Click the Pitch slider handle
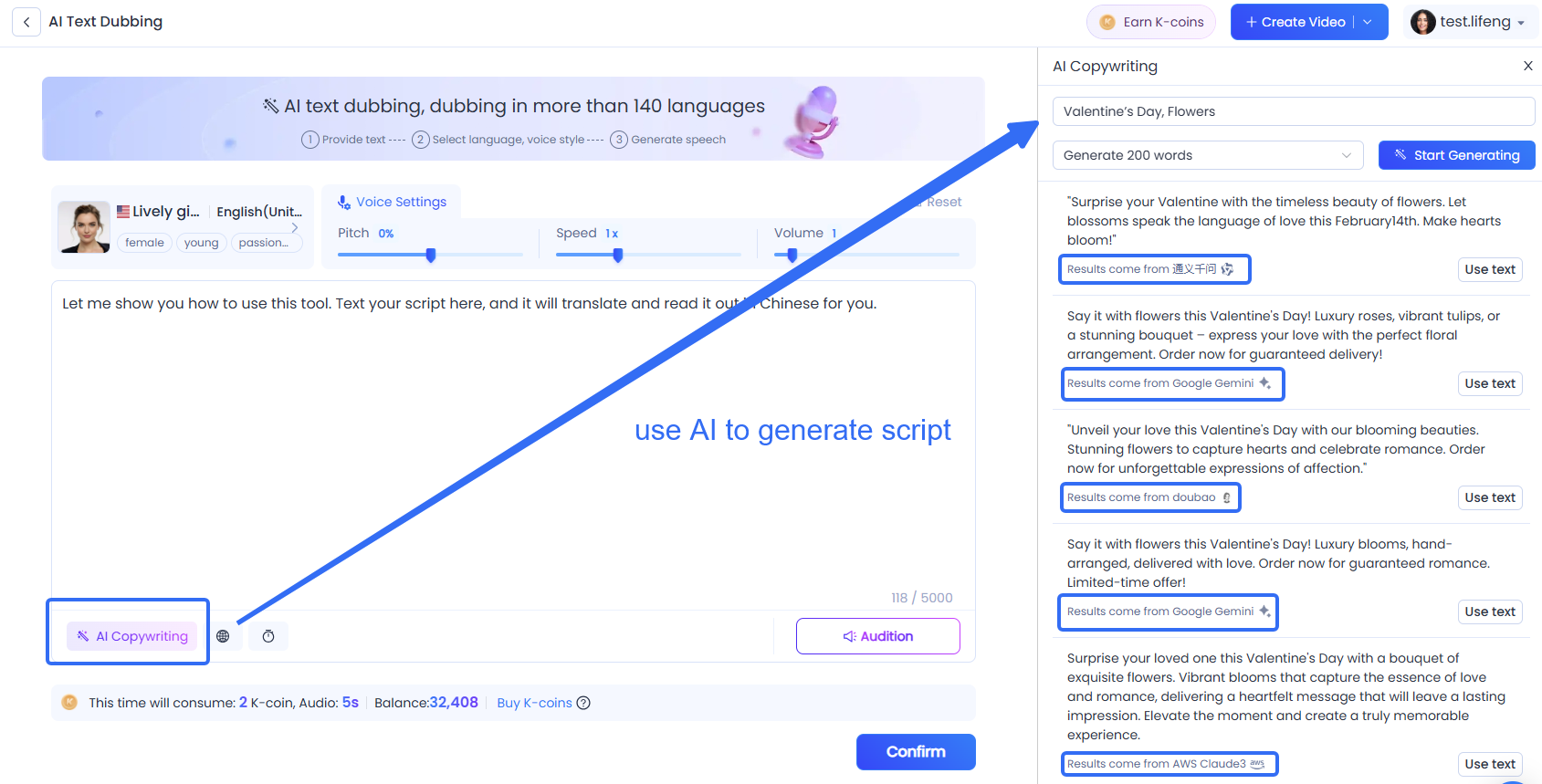This screenshot has width=1542, height=784. click(431, 255)
